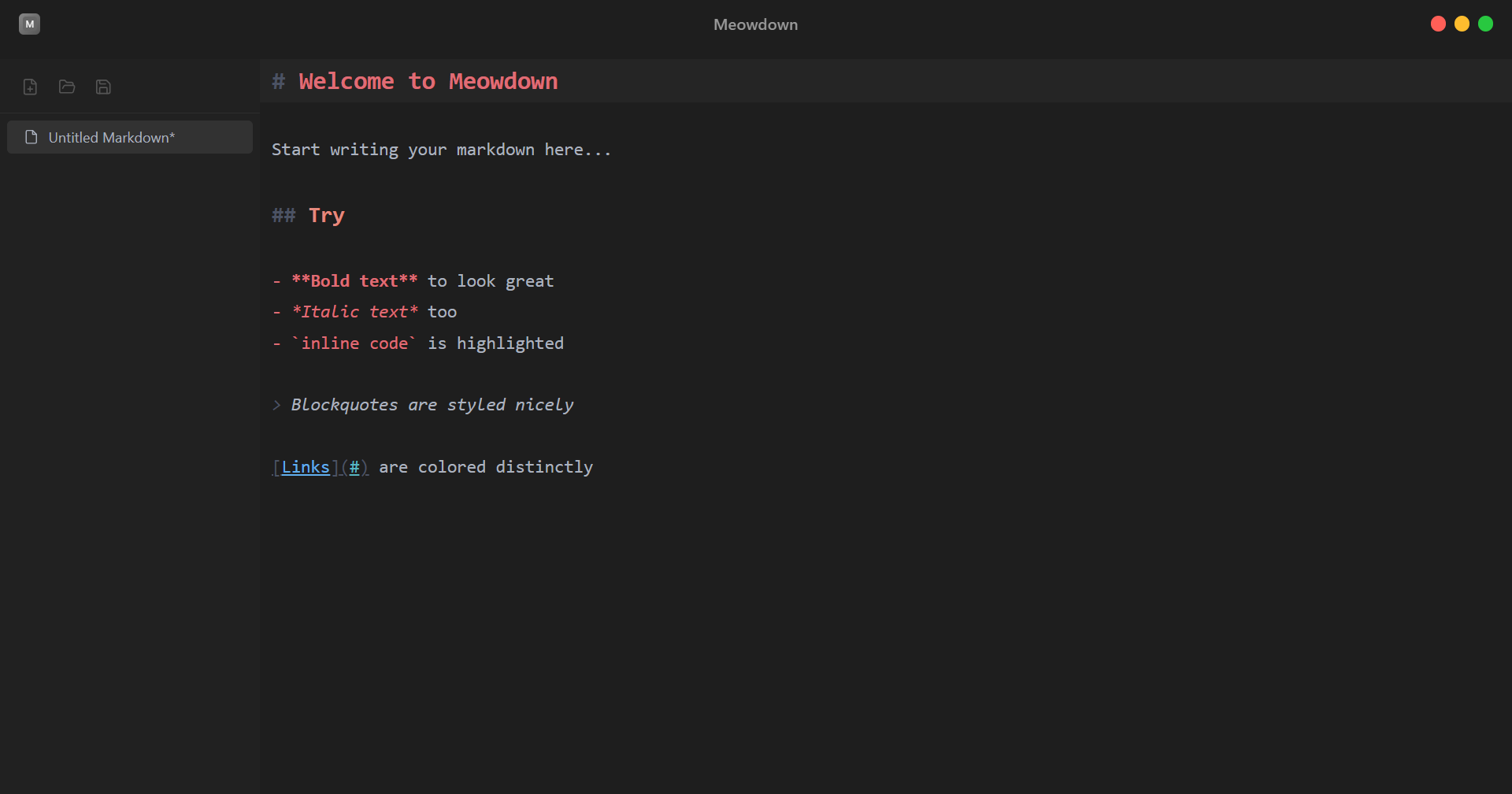Click the Meowdown title bar text
This screenshot has height=794, width=1512.
tap(754, 24)
